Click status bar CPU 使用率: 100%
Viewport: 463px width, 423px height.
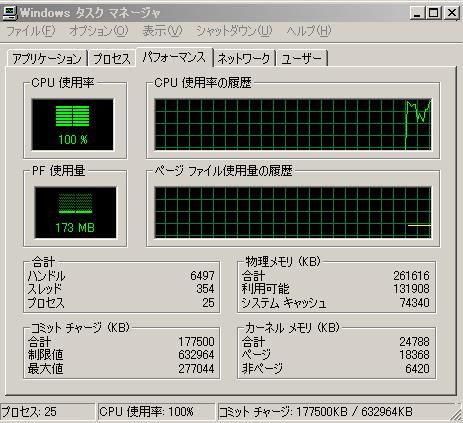coord(156,412)
